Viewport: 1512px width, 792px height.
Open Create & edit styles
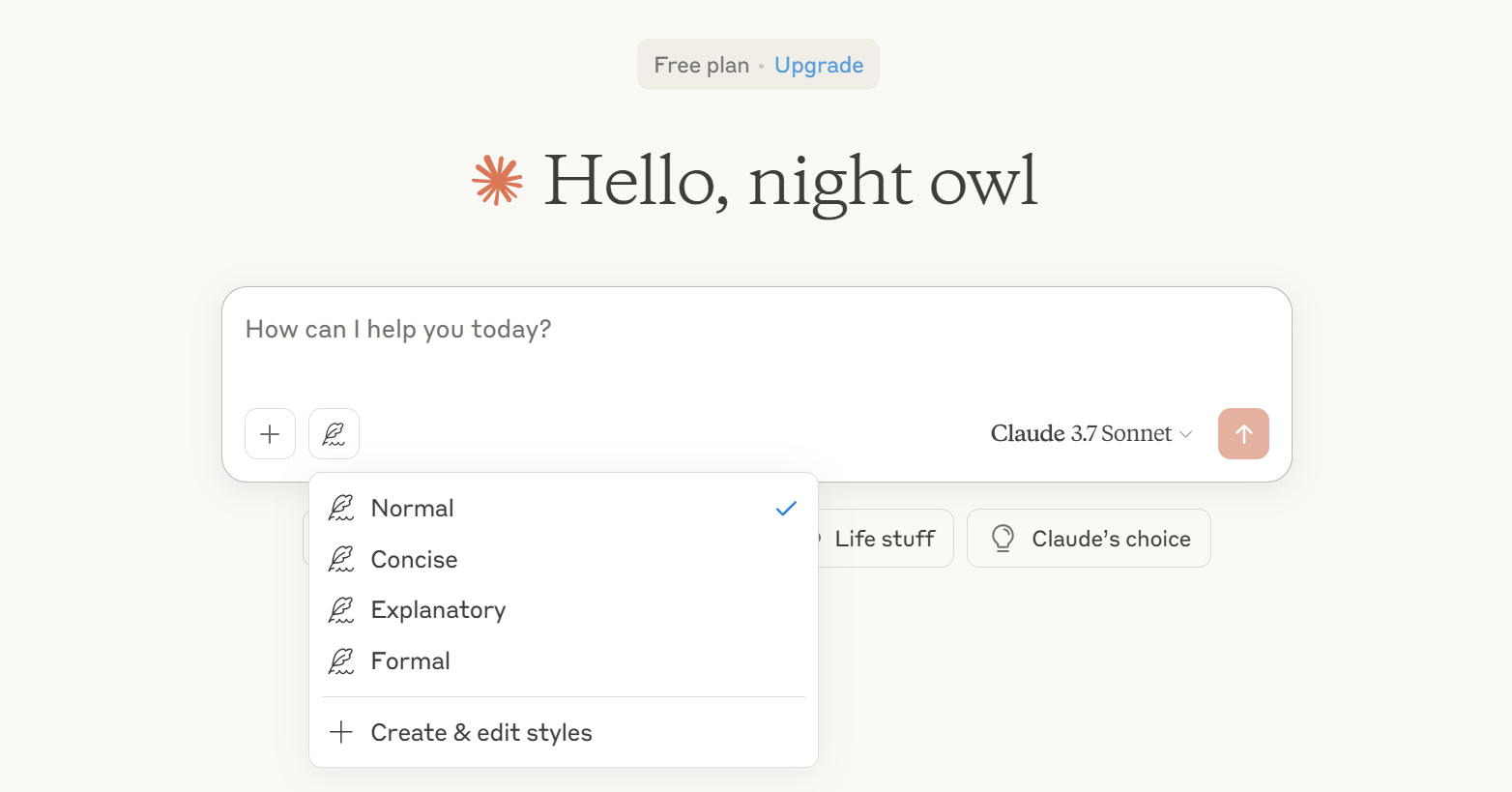click(x=564, y=732)
